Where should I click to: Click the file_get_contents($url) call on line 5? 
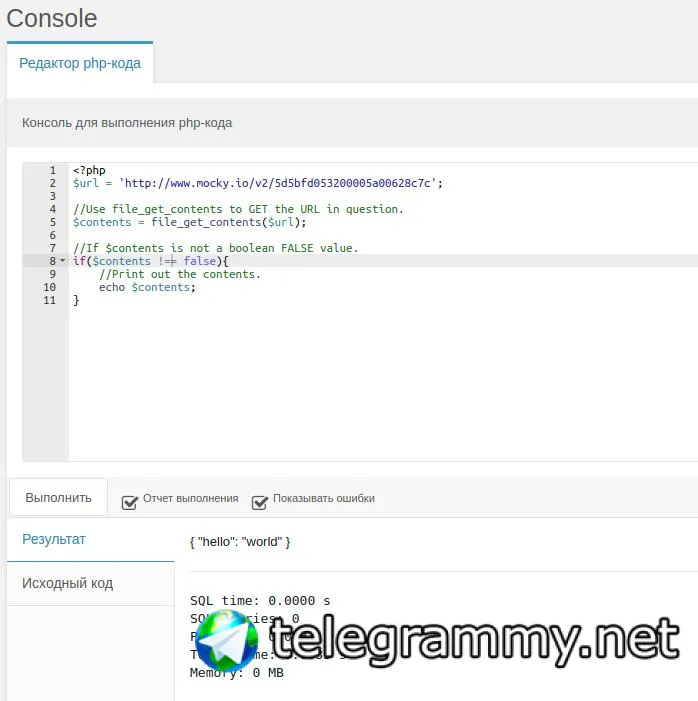coord(228,222)
